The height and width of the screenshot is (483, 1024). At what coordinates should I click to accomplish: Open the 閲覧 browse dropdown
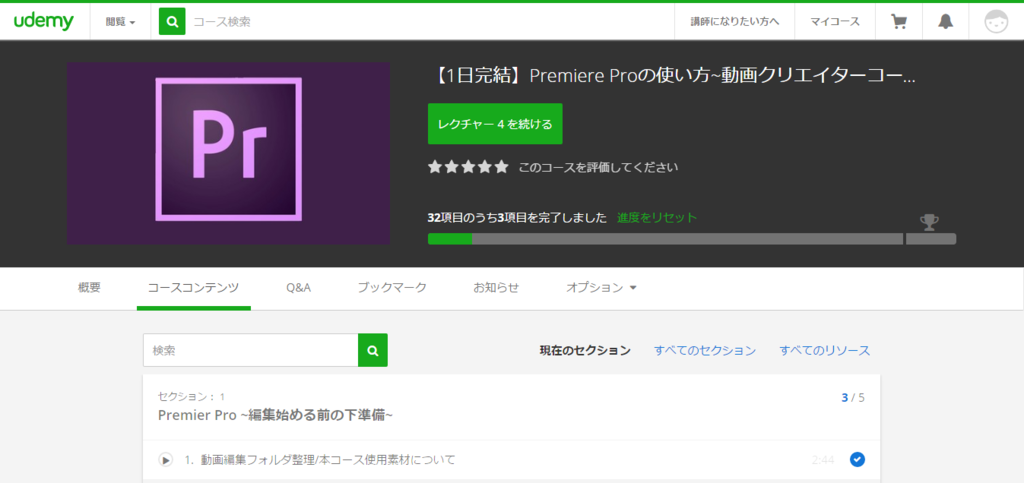(x=121, y=22)
